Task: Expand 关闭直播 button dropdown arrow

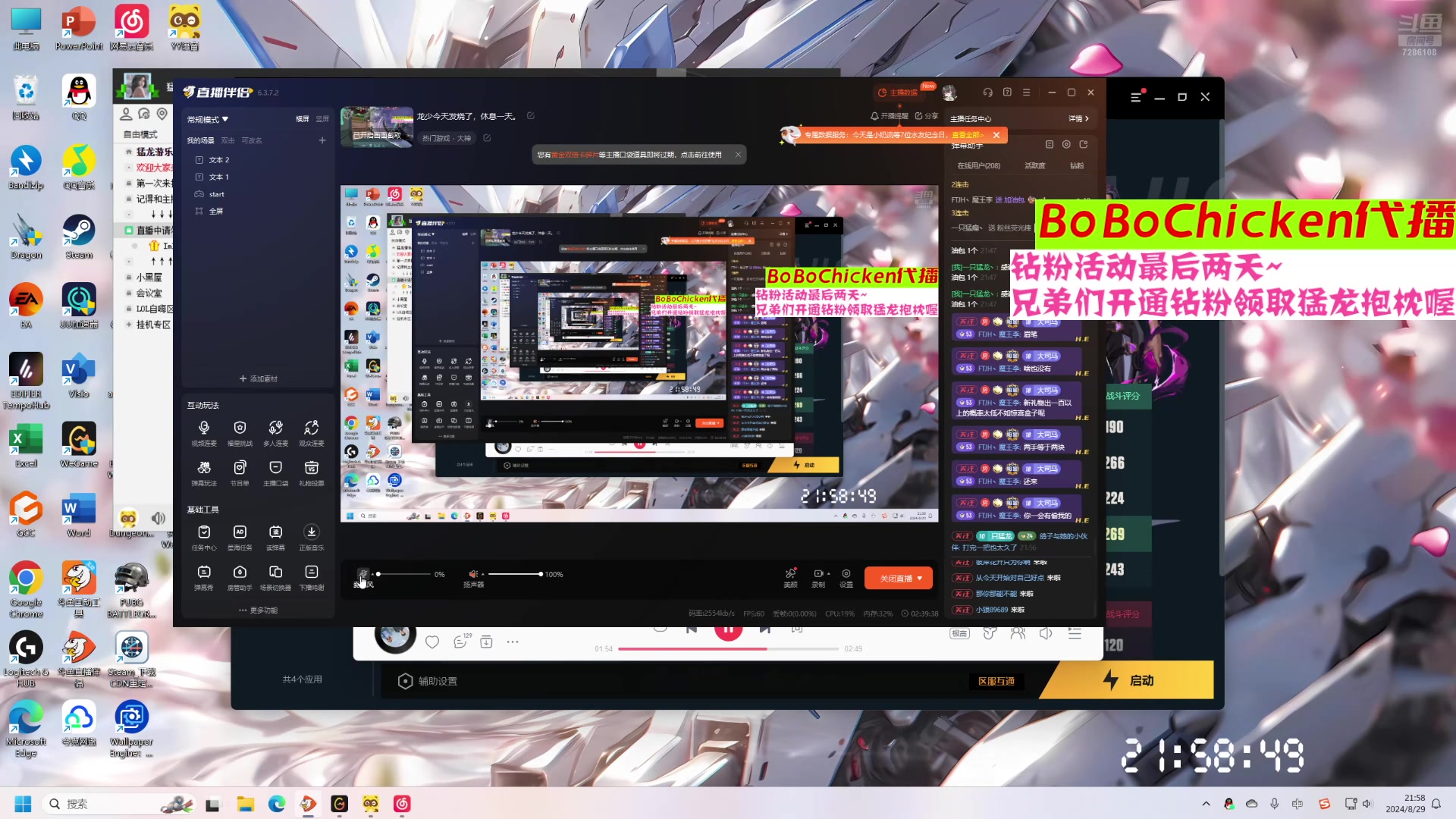Action: tap(920, 579)
